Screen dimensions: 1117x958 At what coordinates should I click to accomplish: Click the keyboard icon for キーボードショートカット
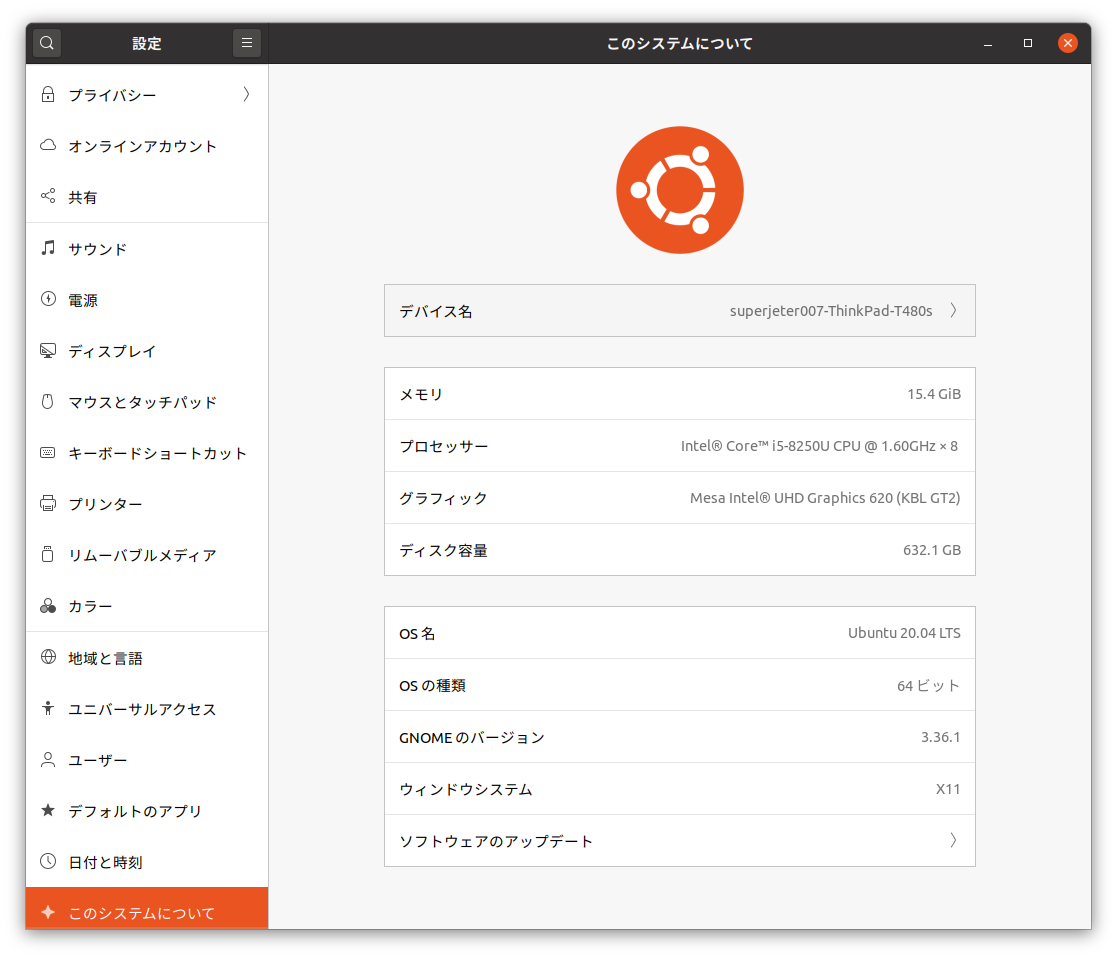48,452
